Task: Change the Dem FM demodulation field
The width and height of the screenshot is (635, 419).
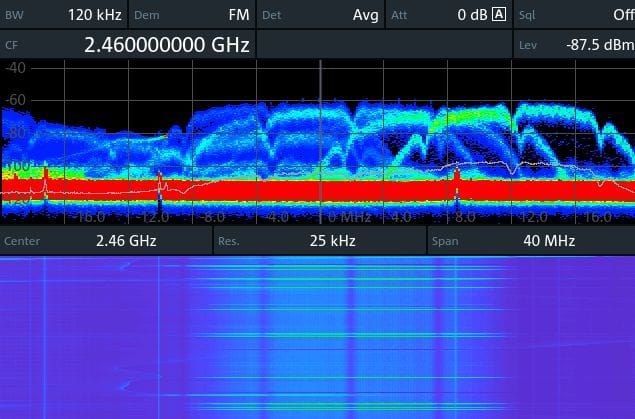Action: tap(192, 15)
